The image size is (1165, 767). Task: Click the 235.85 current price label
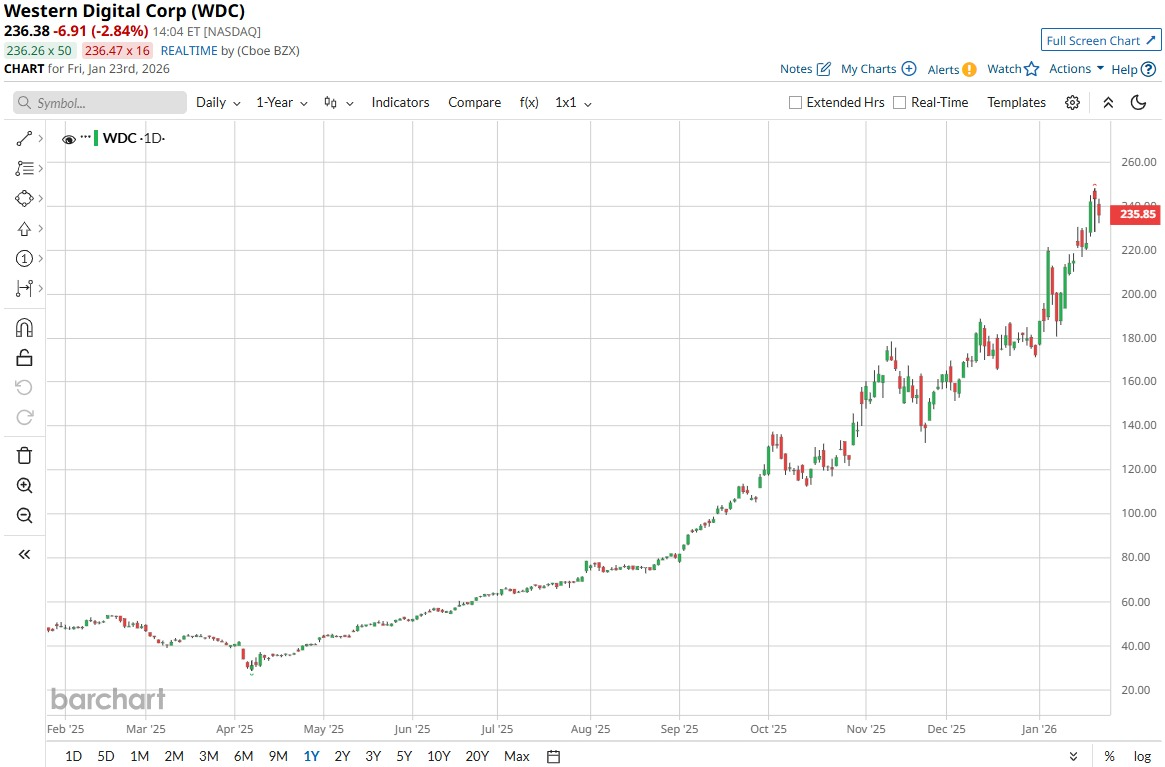[x=1135, y=214]
